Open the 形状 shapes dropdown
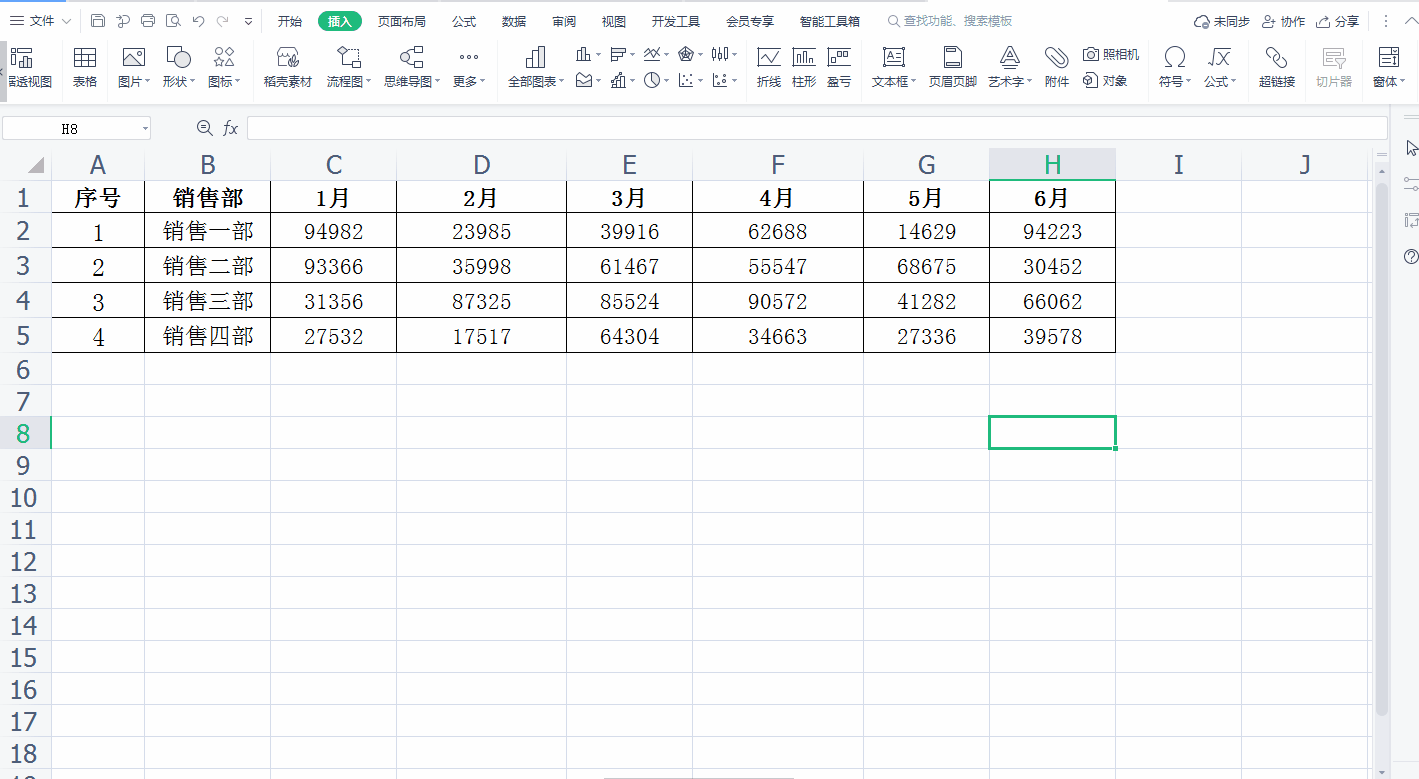1419x779 pixels. (x=179, y=68)
